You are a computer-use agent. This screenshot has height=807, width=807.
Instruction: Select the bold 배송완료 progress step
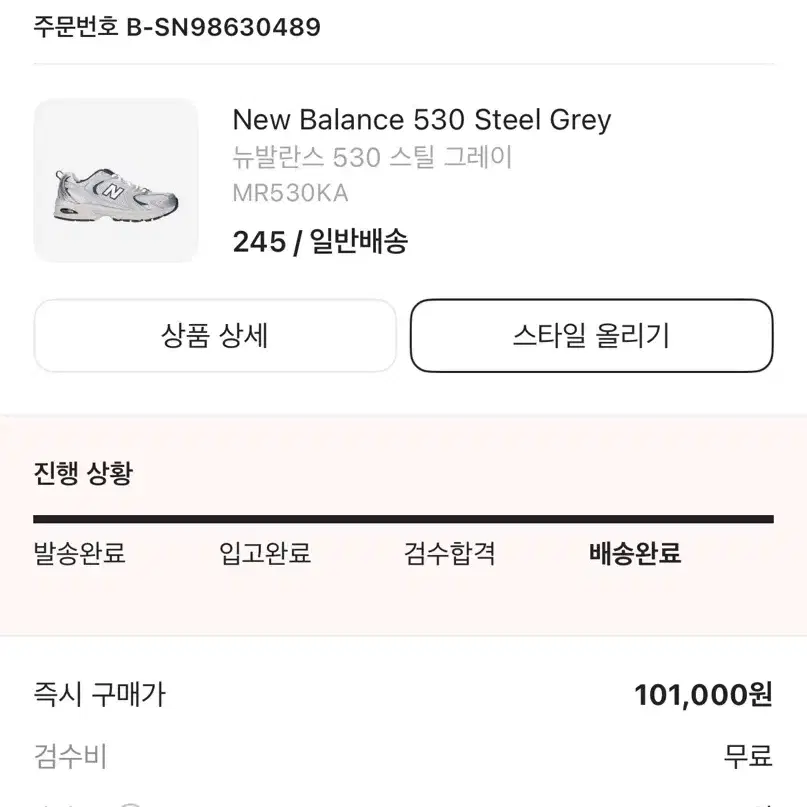coord(635,554)
